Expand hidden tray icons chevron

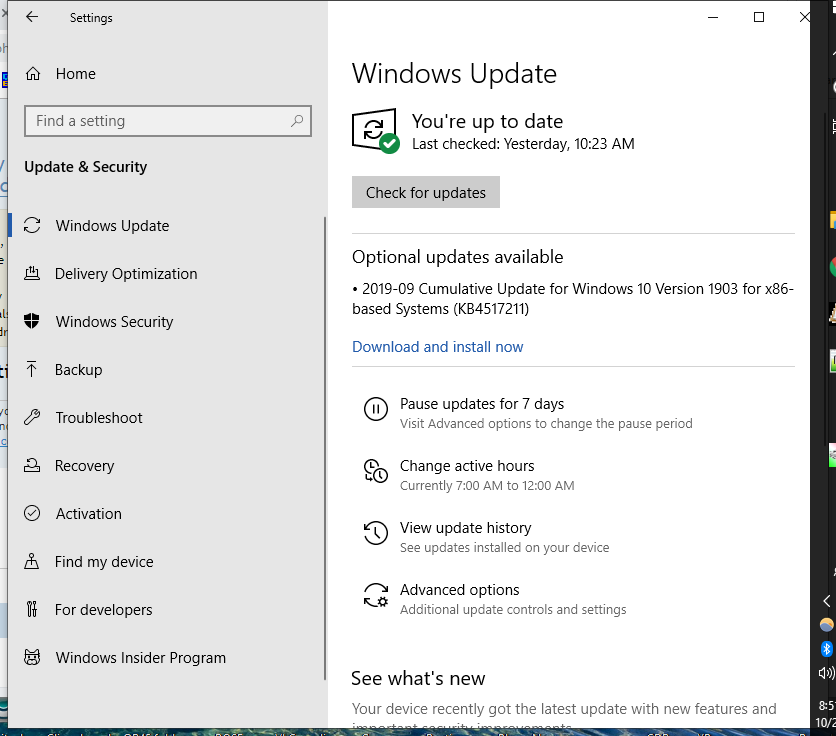(x=826, y=601)
